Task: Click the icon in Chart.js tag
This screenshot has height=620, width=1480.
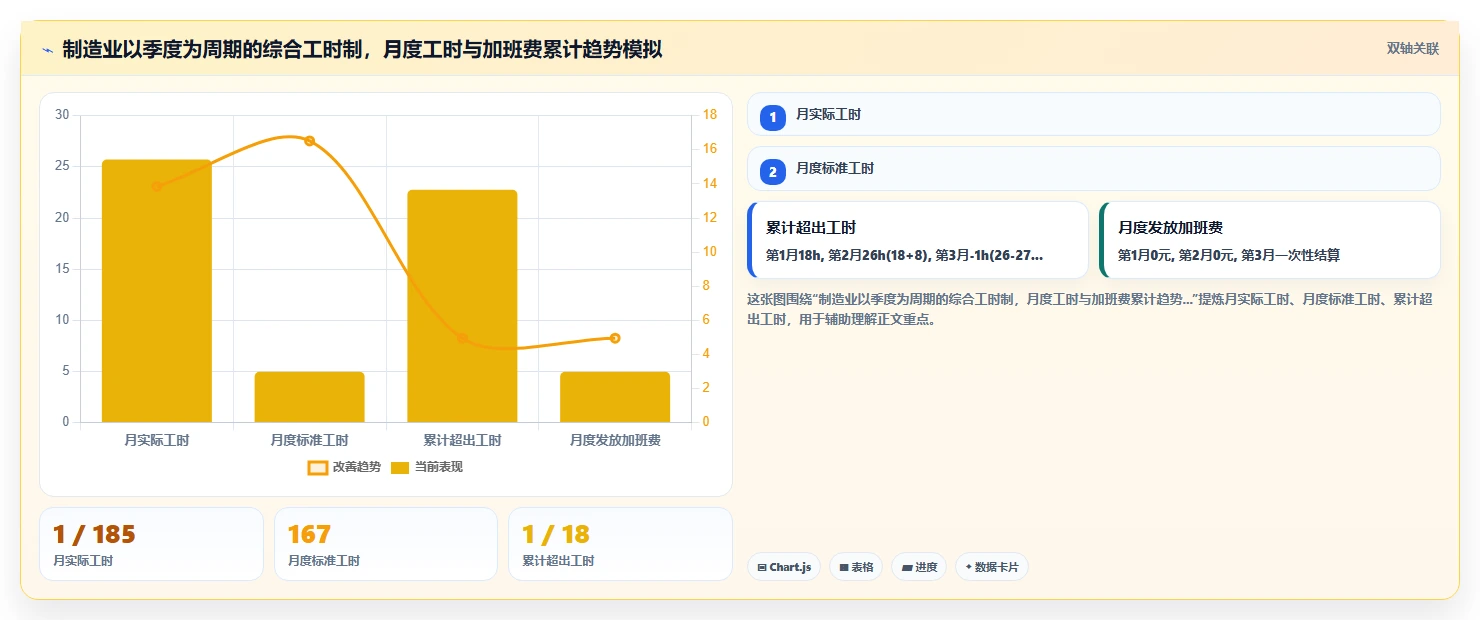Action: pos(762,567)
